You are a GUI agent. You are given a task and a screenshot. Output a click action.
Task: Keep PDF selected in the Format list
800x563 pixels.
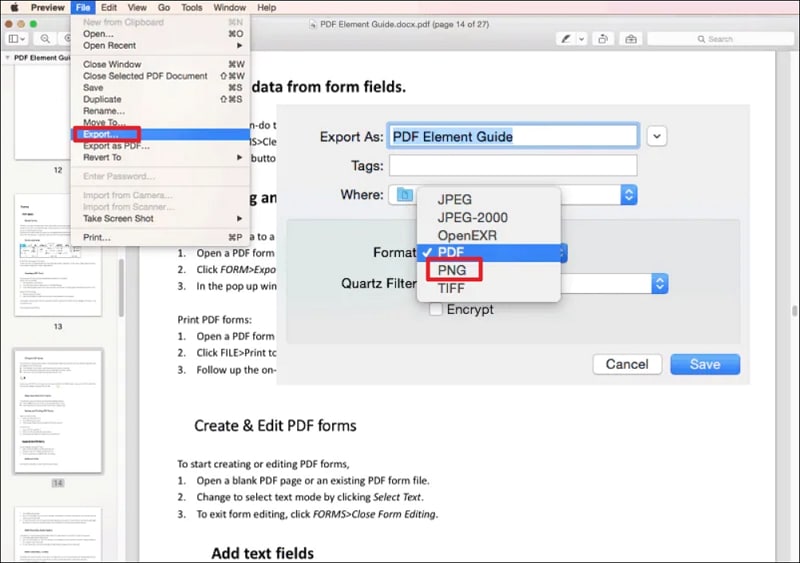(x=488, y=253)
